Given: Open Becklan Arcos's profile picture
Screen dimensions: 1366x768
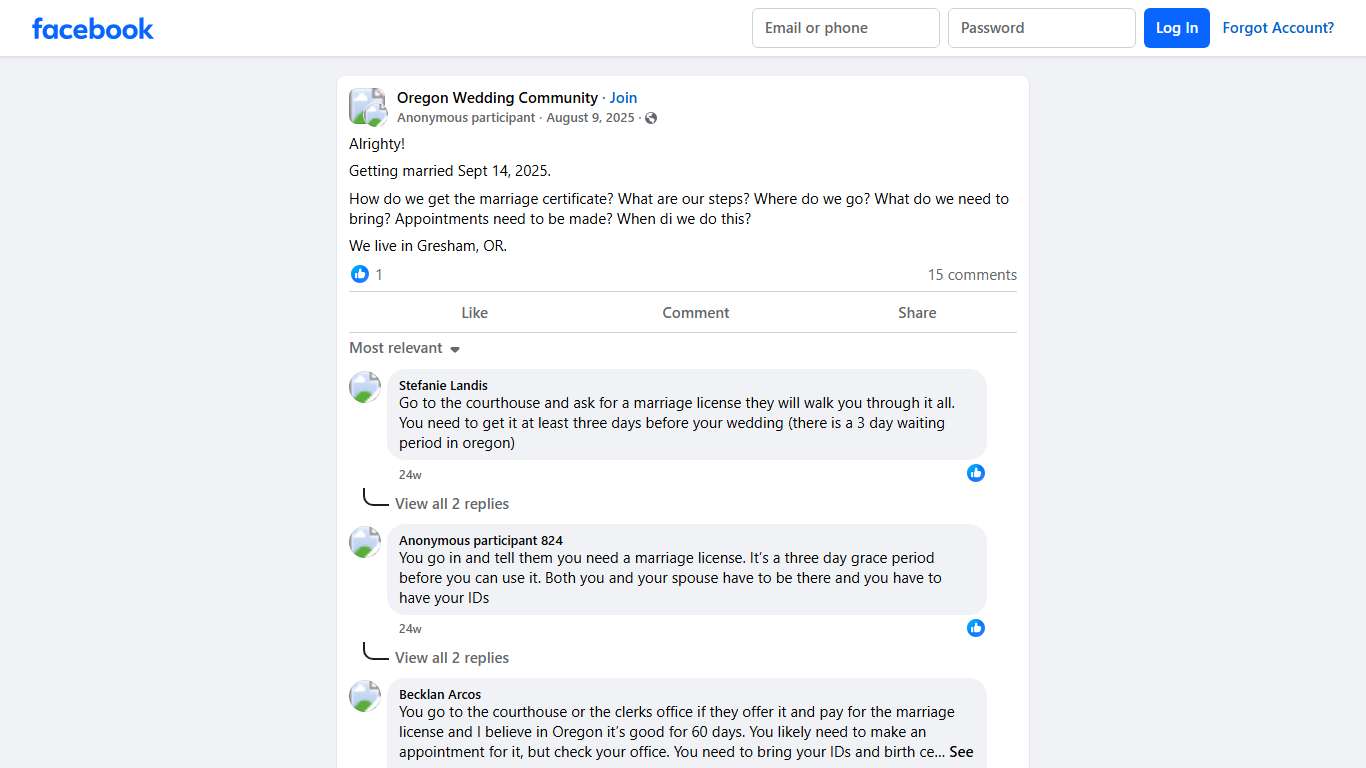Looking at the screenshot, I should pyautogui.click(x=365, y=696).
